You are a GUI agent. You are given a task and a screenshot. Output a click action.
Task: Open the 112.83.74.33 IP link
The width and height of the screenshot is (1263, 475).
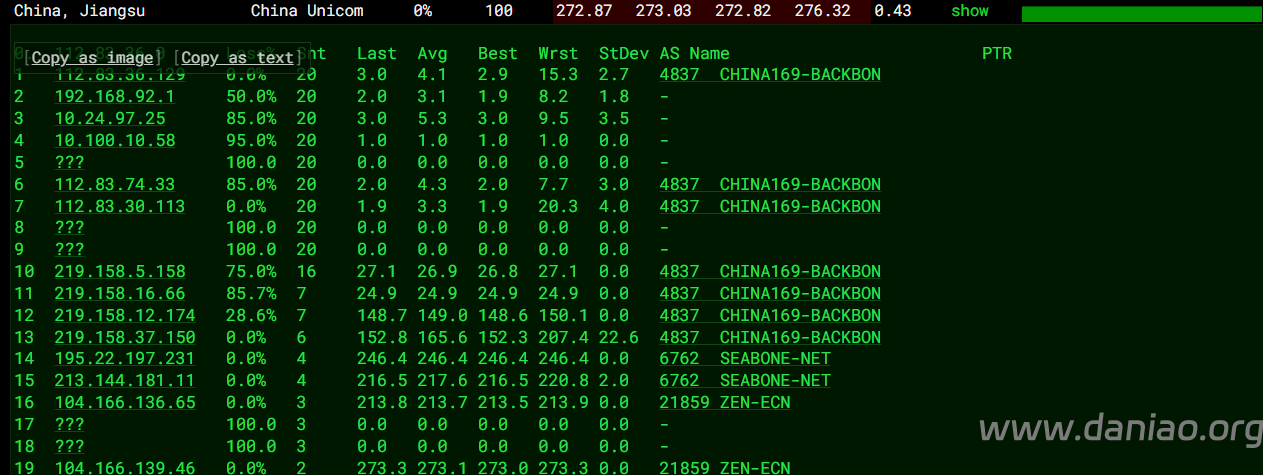114,185
